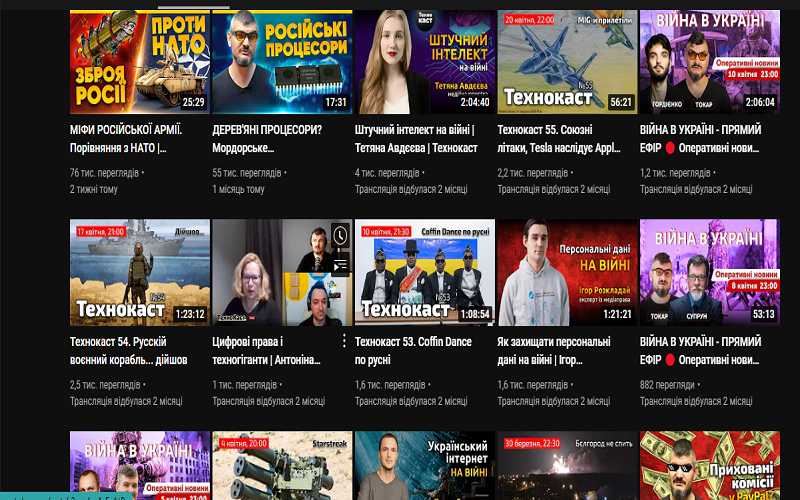Open the Персональні дані на війні thumbnail

(567, 272)
